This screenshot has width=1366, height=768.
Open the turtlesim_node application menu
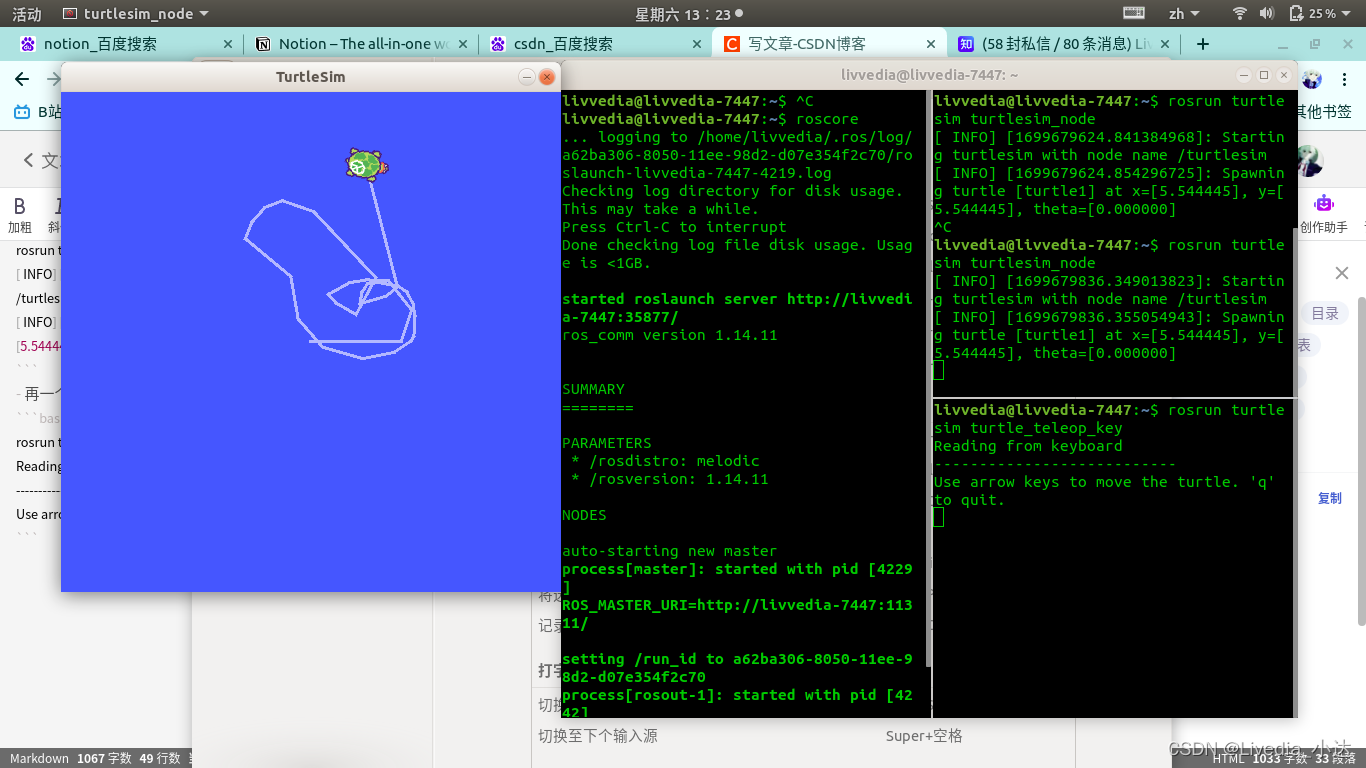[x=136, y=14]
